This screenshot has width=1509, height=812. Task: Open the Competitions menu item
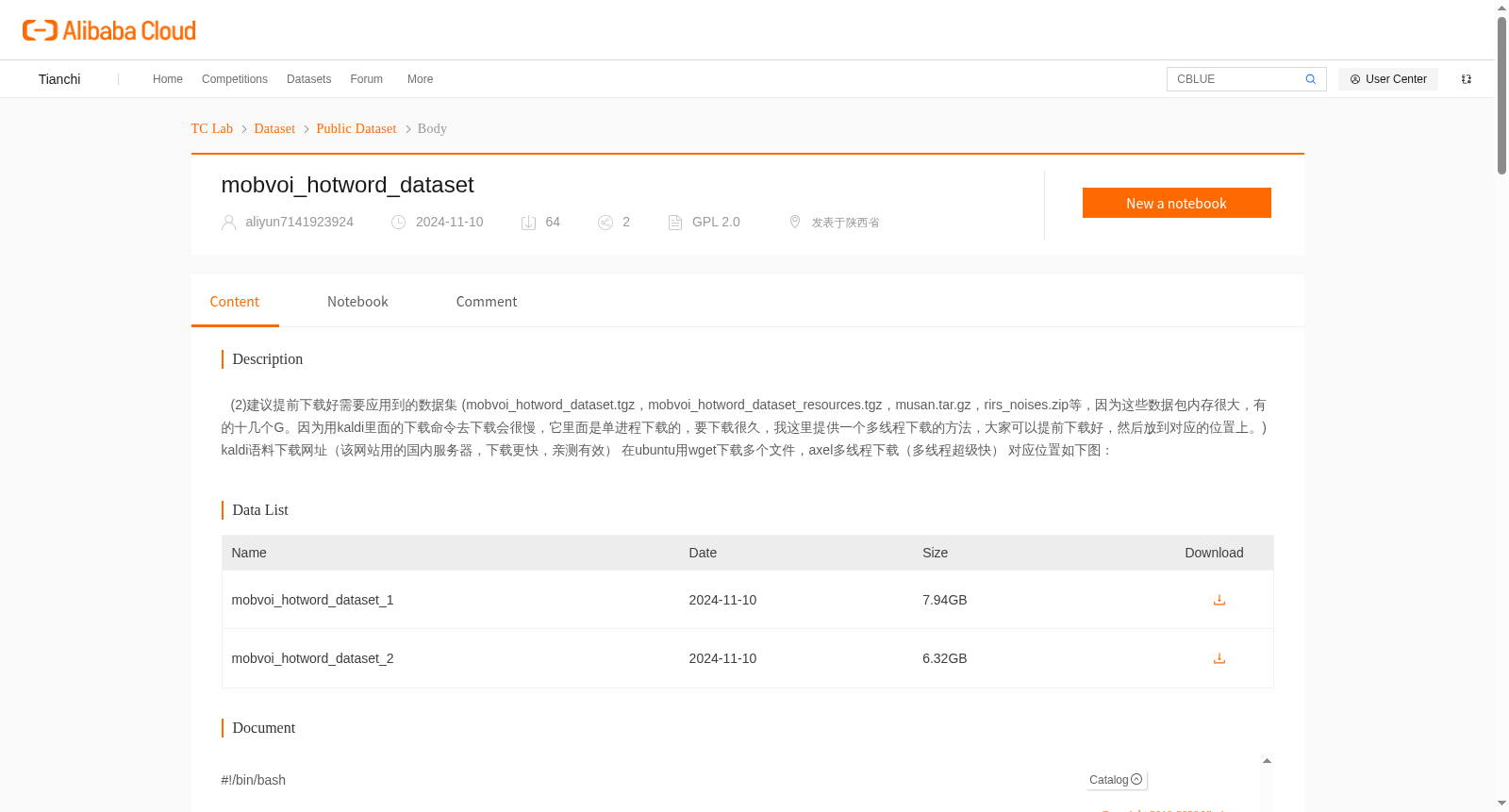[x=235, y=79]
